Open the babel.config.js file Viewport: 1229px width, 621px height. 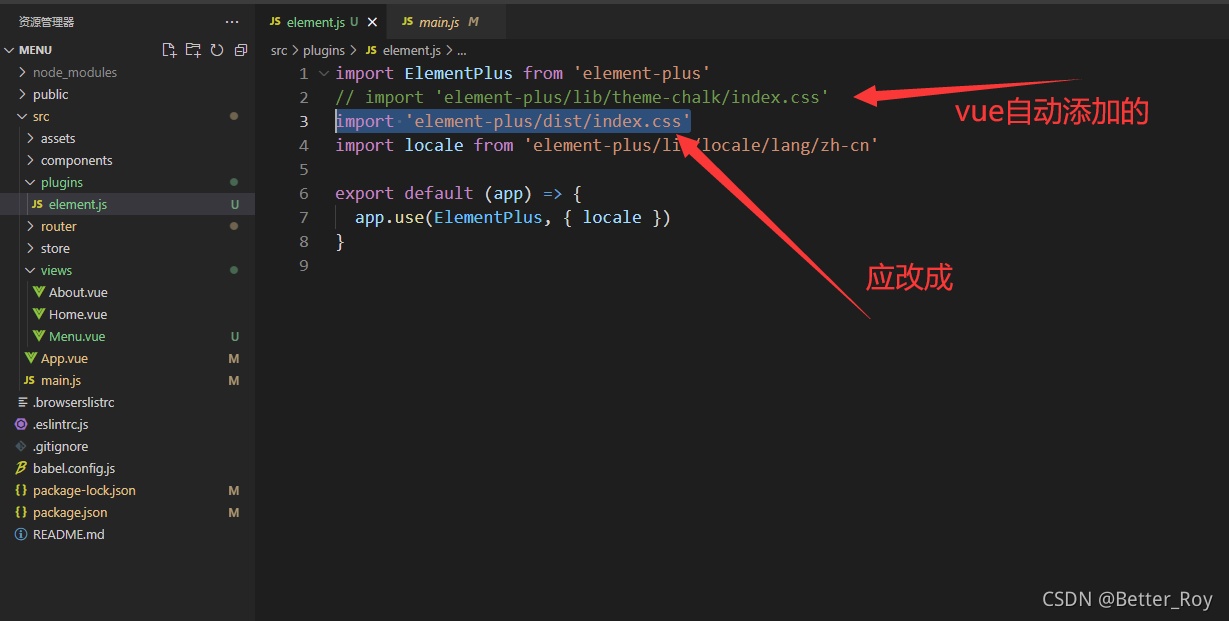[127, 468]
